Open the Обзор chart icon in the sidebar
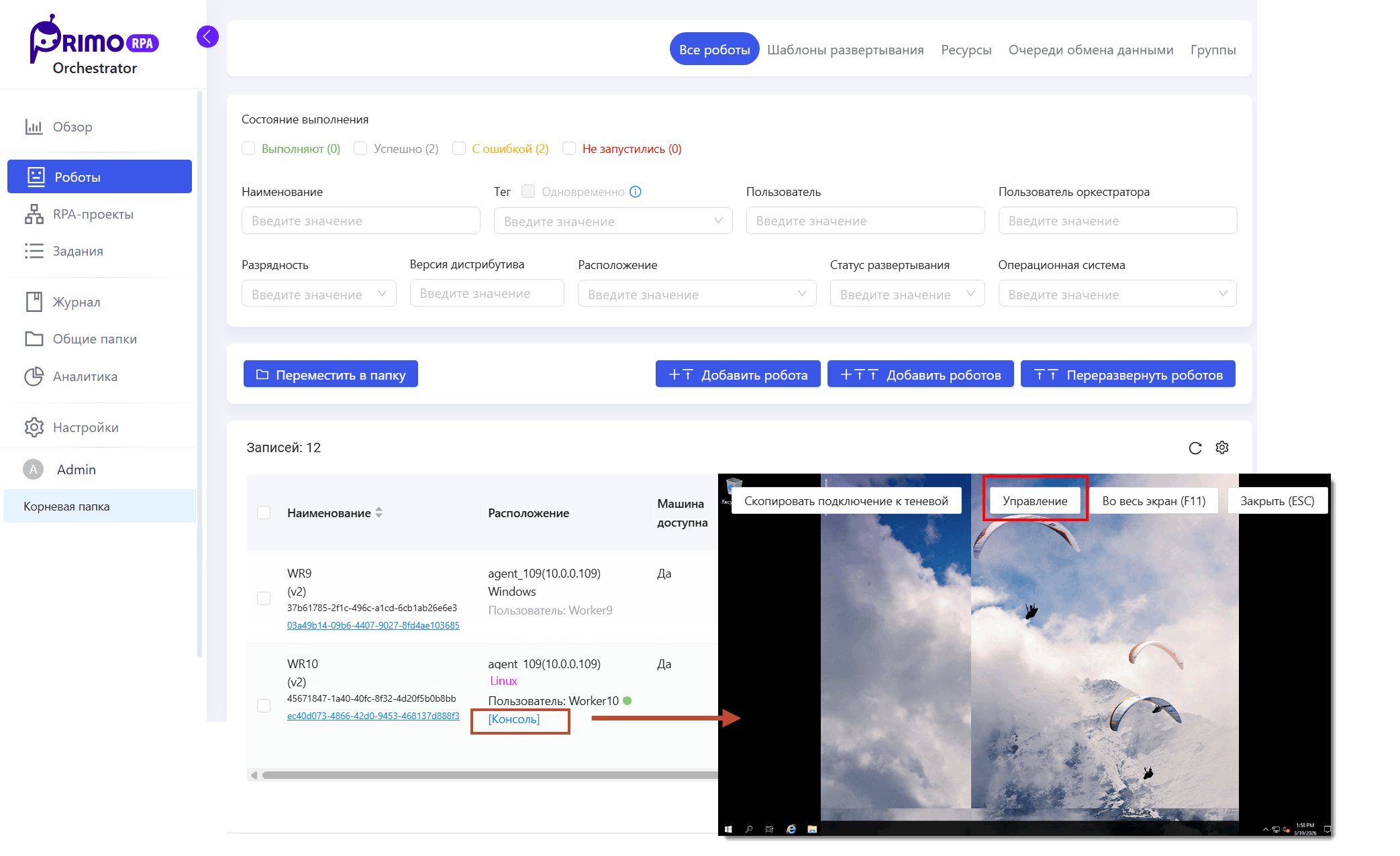This screenshot has height=856, width=1400. [34, 127]
